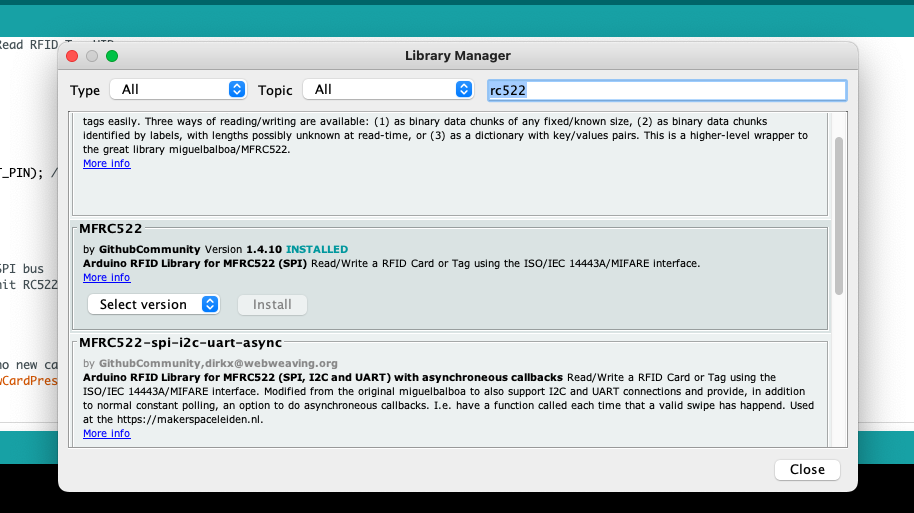This screenshot has width=914, height=513.
Task: Click the GithubCommunity,dirkx@webweaving.org author text
Action: [218, 364]
